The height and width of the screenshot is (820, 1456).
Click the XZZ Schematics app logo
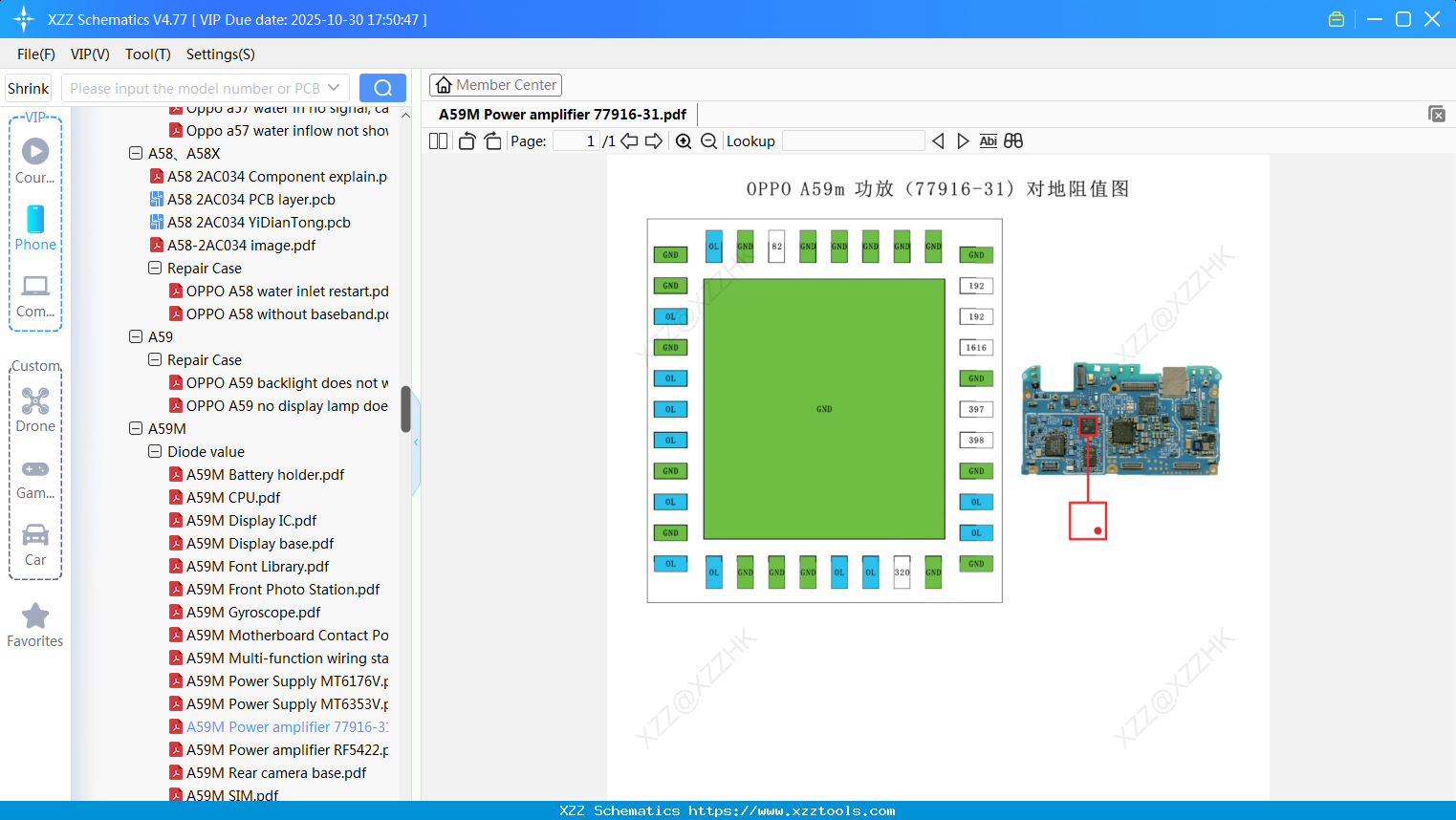pos(24,19)
